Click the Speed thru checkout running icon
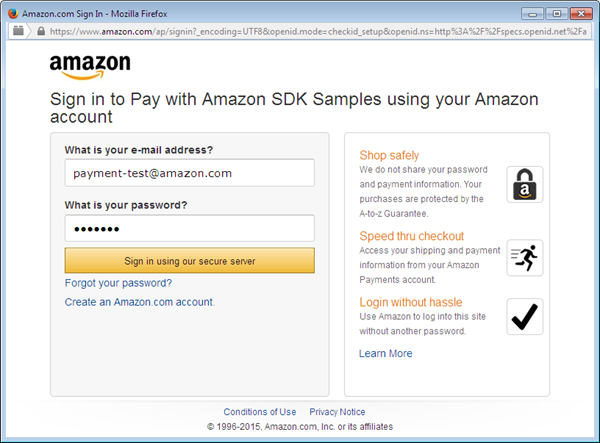 [x=524, y=257]
